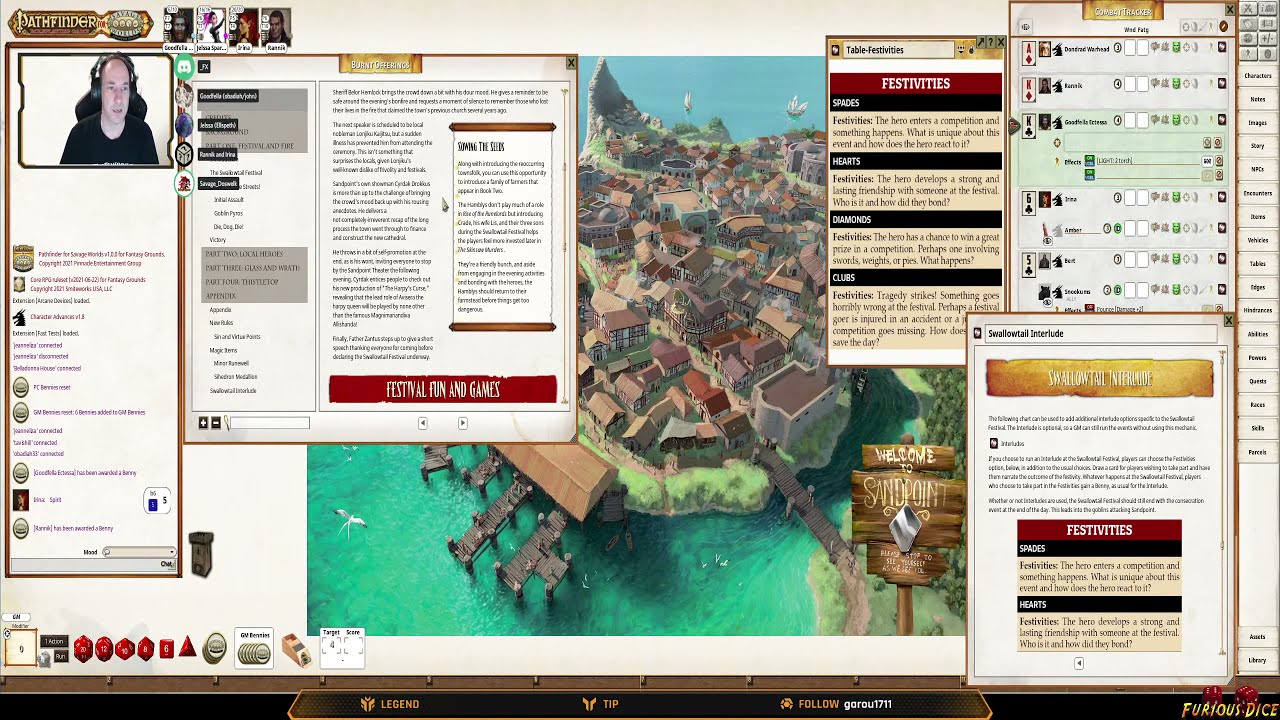The image size is (1280, 720).
Task: Click the GM Bennies coin pile
Action: point(254,654)
